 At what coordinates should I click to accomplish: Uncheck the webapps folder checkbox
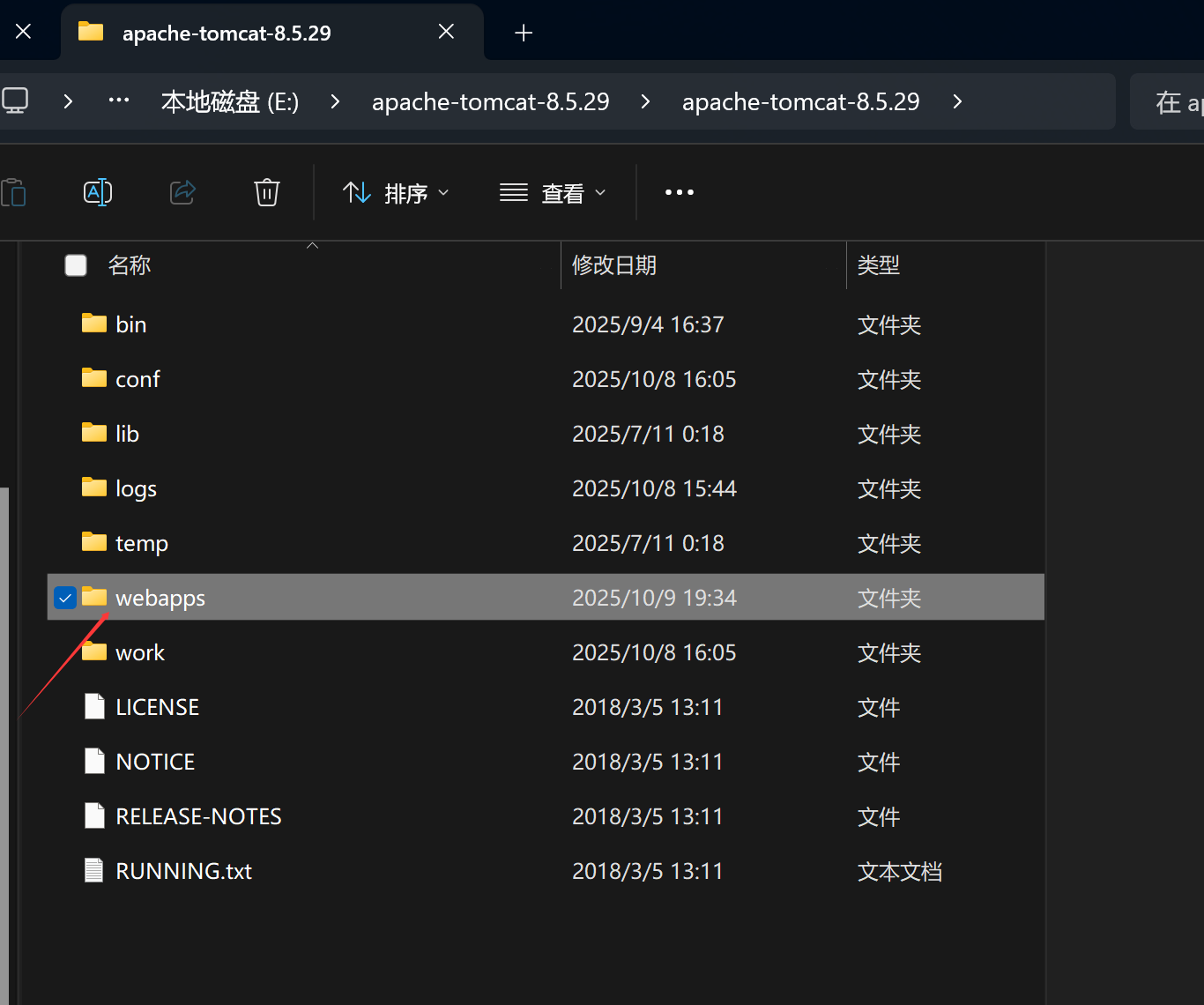pos(65,598)
